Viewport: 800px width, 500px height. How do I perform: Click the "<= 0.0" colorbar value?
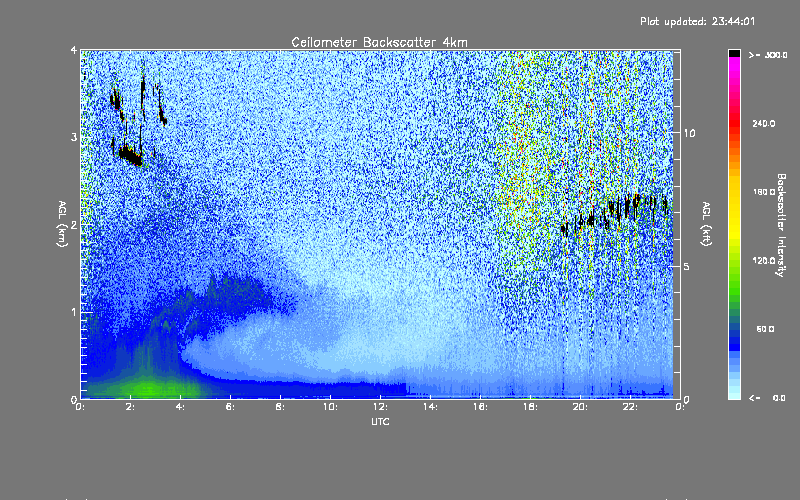pos(767,397)
